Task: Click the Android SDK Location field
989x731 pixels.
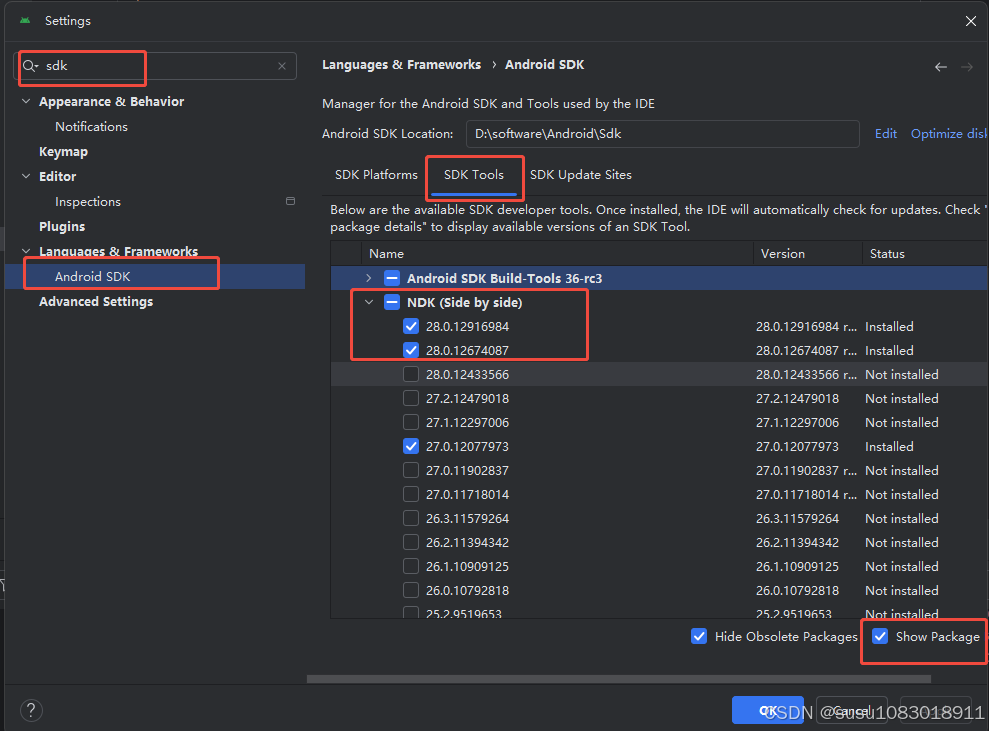Action: tap(660, 133)
